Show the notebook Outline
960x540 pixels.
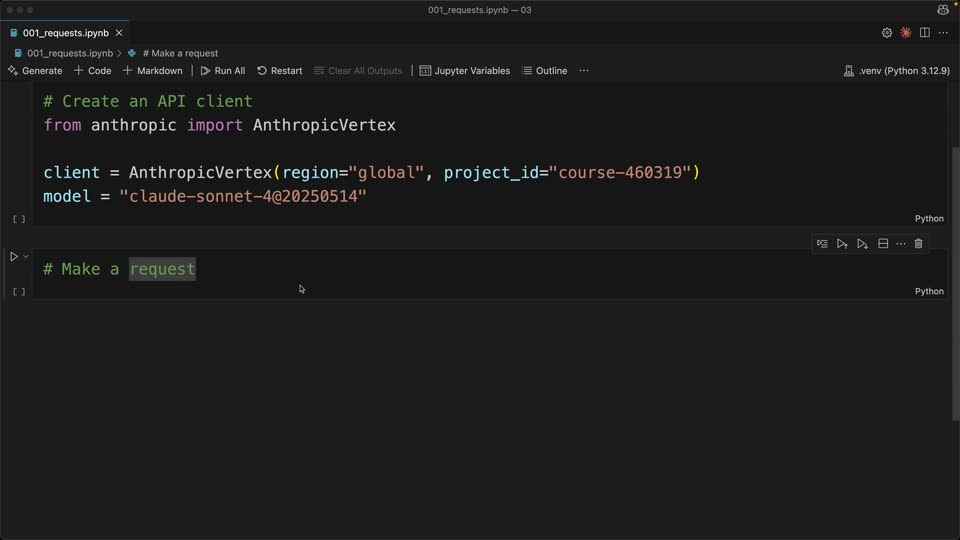pos(544,71)
